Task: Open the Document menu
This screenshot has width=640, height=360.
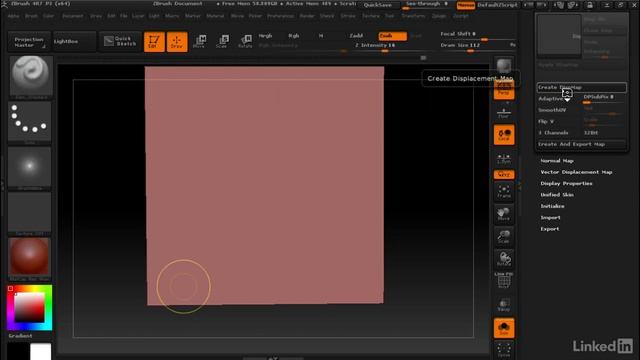Action: tap(73, 16)
